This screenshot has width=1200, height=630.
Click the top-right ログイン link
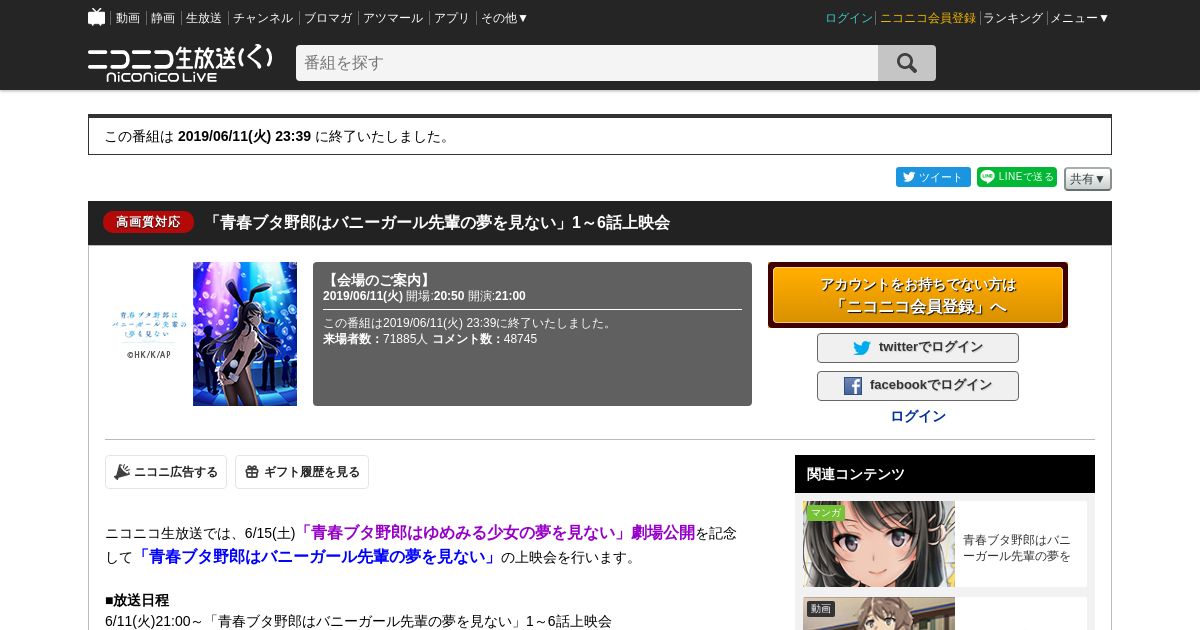[849, 18]
